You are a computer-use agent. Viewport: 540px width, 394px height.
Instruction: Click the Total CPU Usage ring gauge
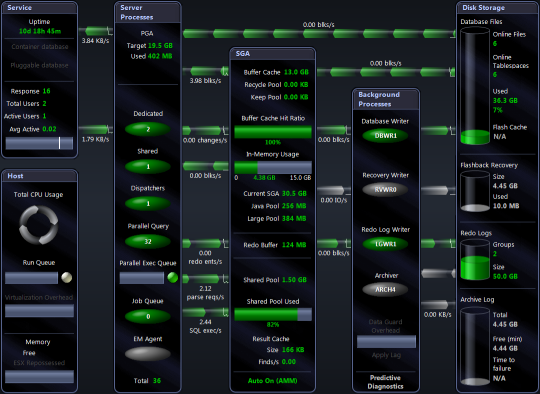pyautogui.click(x=39, y=225)
